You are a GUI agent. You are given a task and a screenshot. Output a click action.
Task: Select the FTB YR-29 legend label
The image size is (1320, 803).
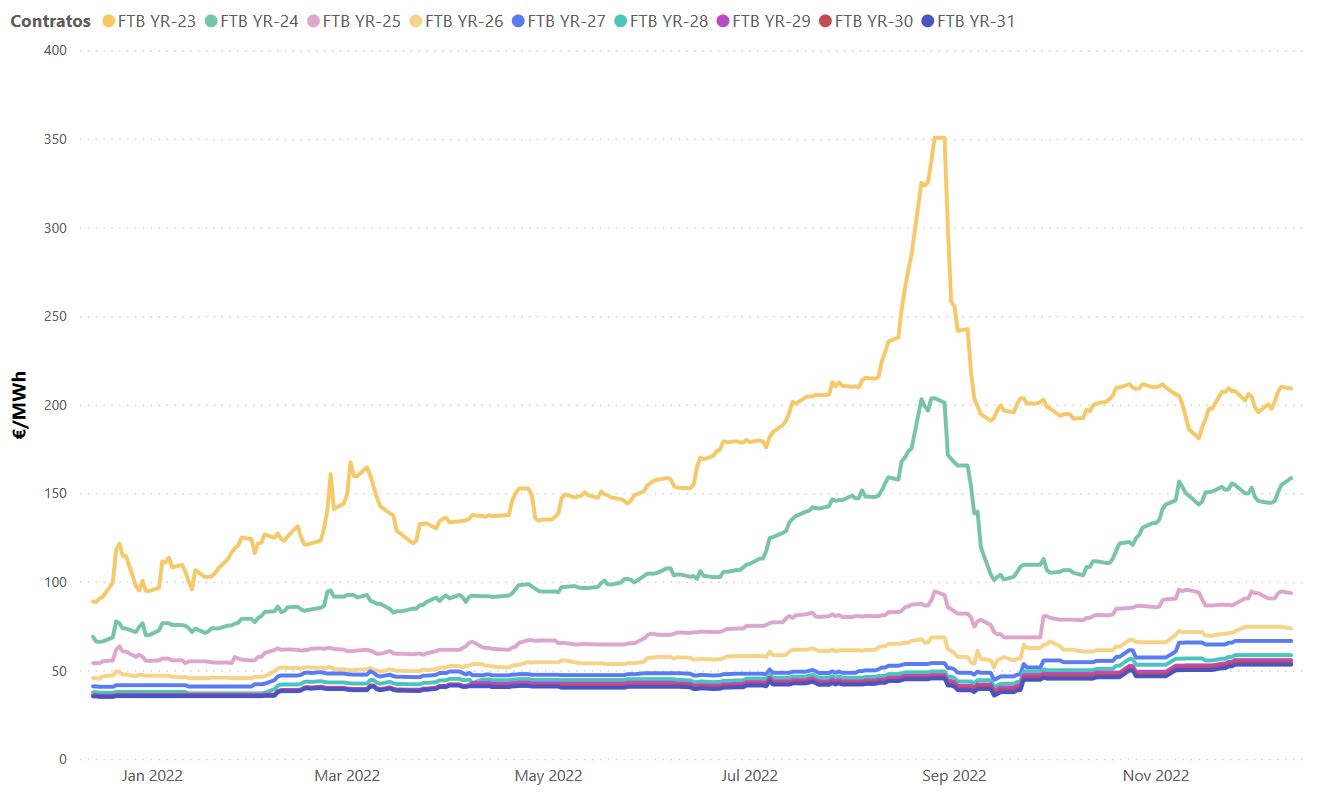coord(771,21)
